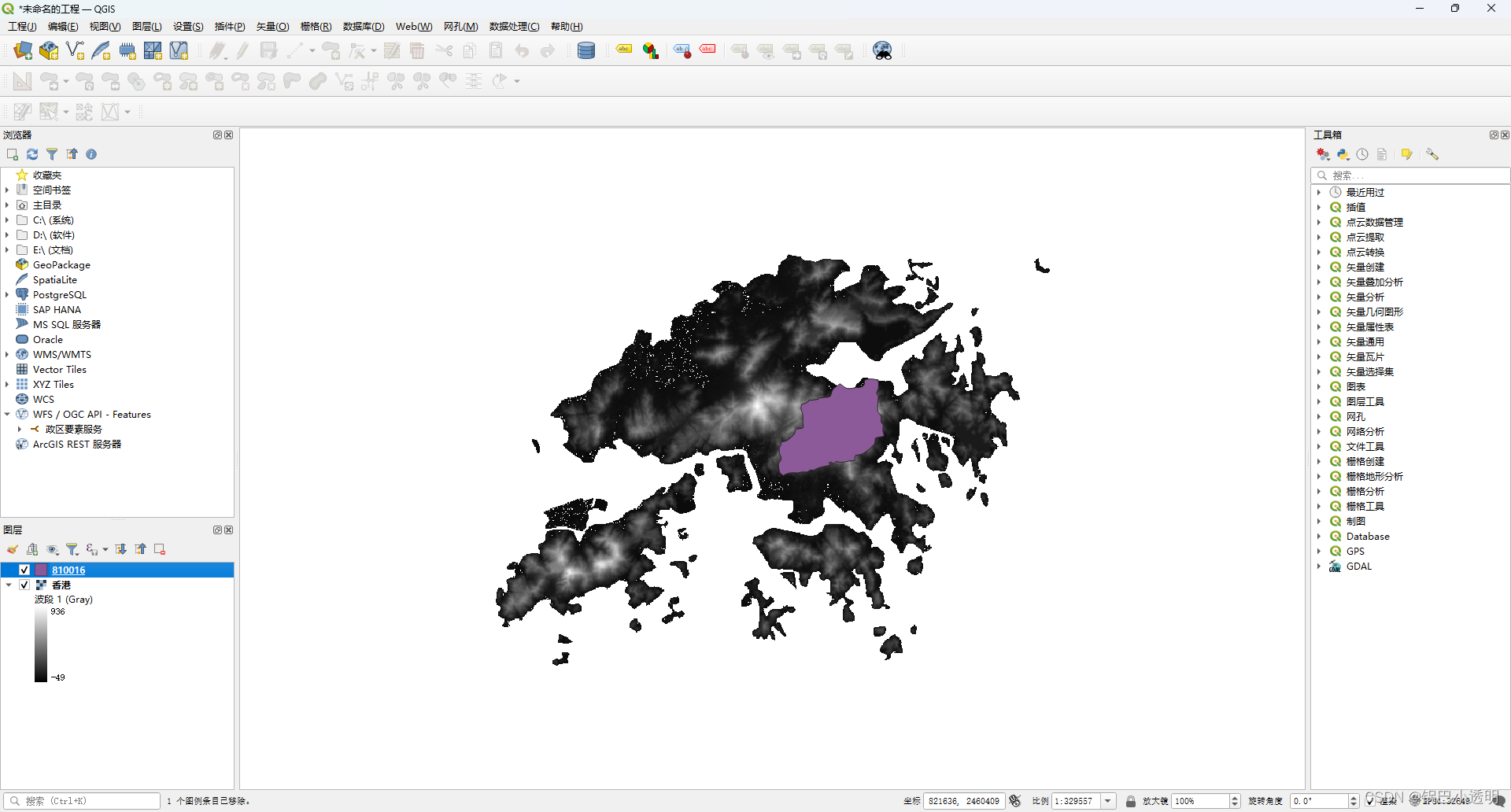Expand the C:\ (系统) drive
The image size is (1511, 812).
pyautogui.click(x=7, y=220)
